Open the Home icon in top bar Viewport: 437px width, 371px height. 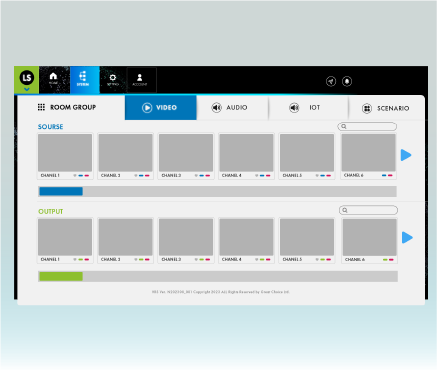coord(53,77)
